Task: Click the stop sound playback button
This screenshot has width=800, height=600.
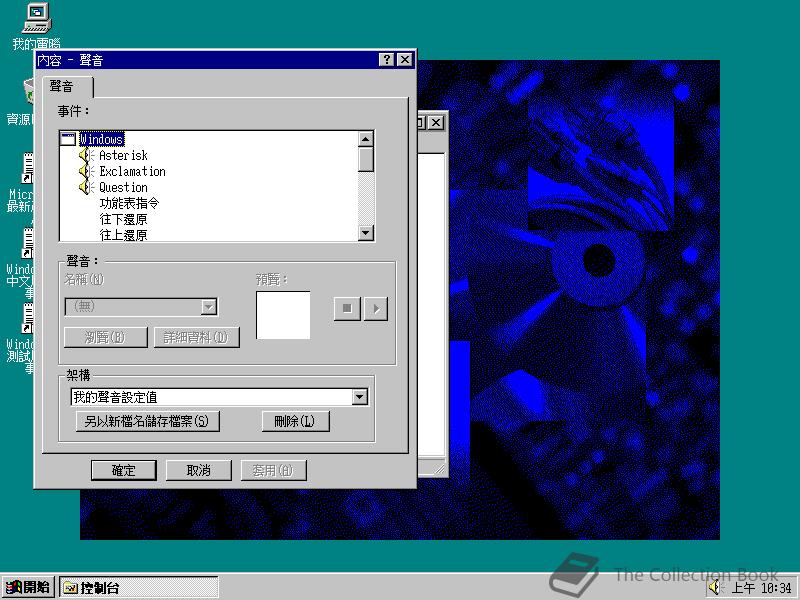Action: (x=347, y=309)
